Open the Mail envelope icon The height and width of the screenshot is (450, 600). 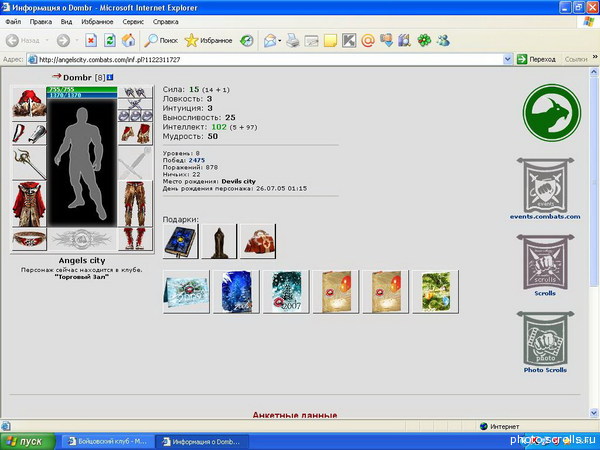point(270,40)
